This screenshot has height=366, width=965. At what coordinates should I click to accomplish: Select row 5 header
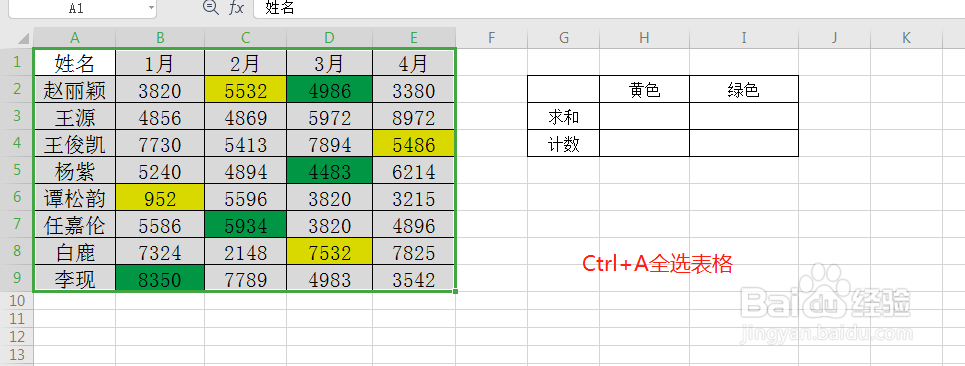[x=17, y=170]
